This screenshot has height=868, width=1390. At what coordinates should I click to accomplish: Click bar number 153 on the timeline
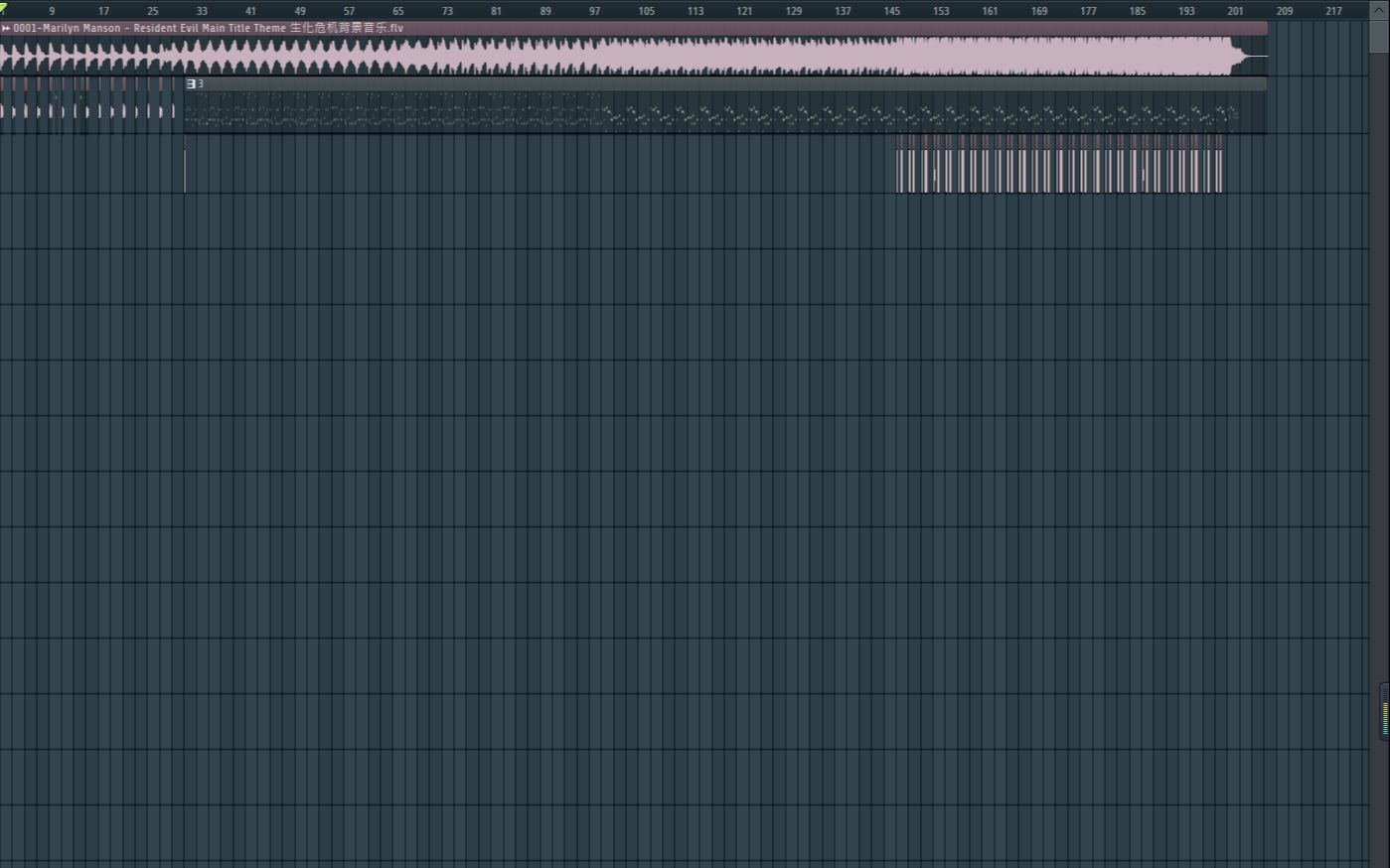[941, 11]
